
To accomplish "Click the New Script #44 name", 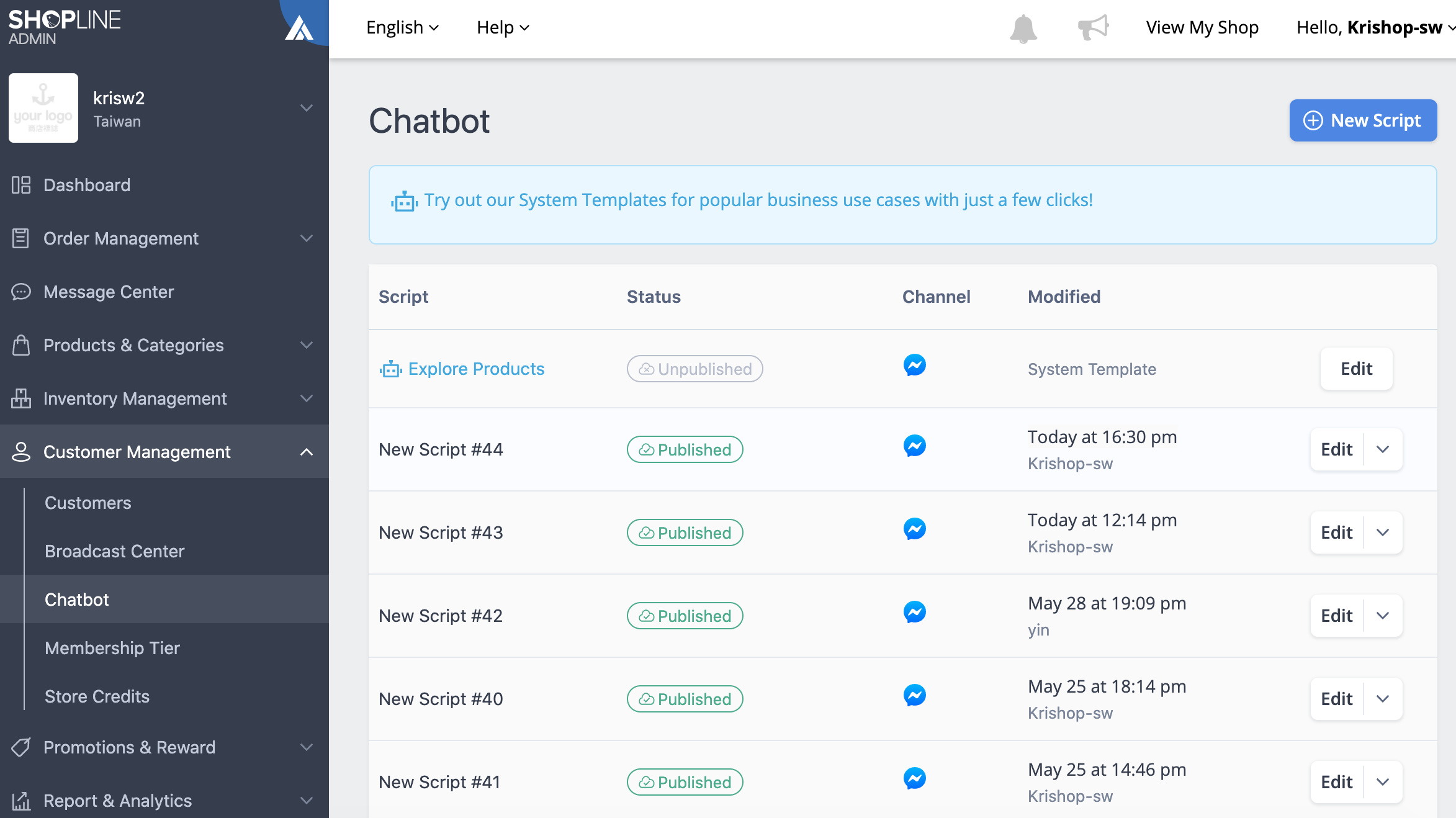I will point(441,449).
